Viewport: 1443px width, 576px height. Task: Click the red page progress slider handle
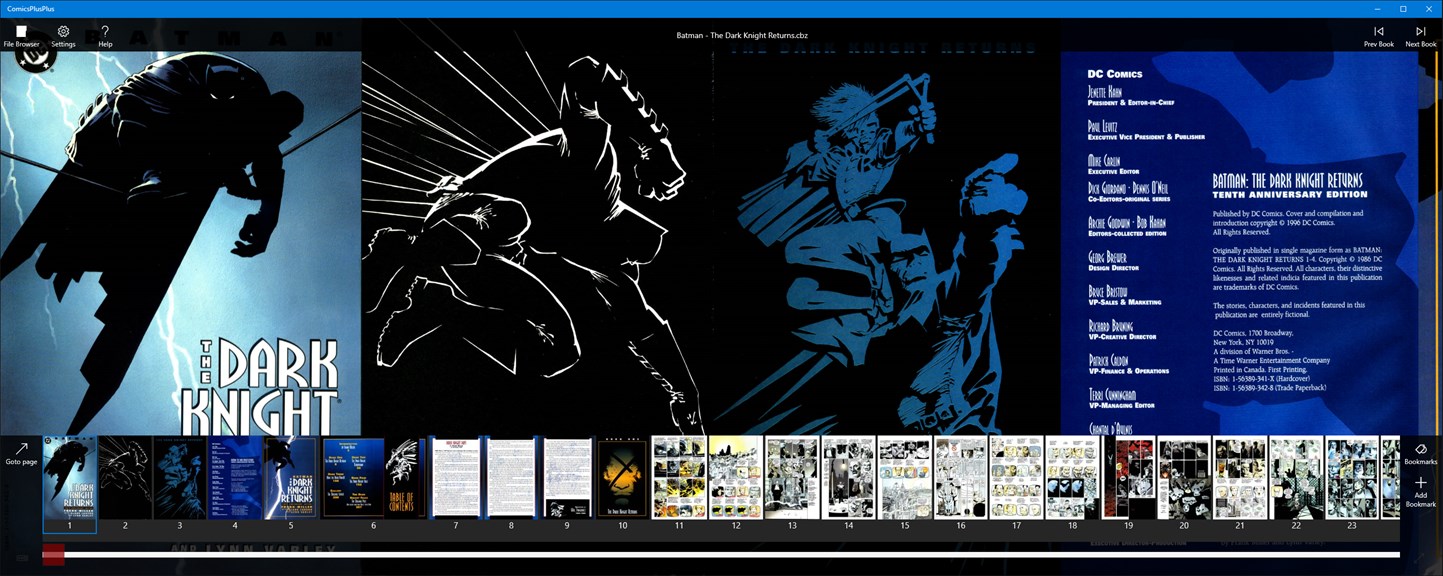coord(53,554)
